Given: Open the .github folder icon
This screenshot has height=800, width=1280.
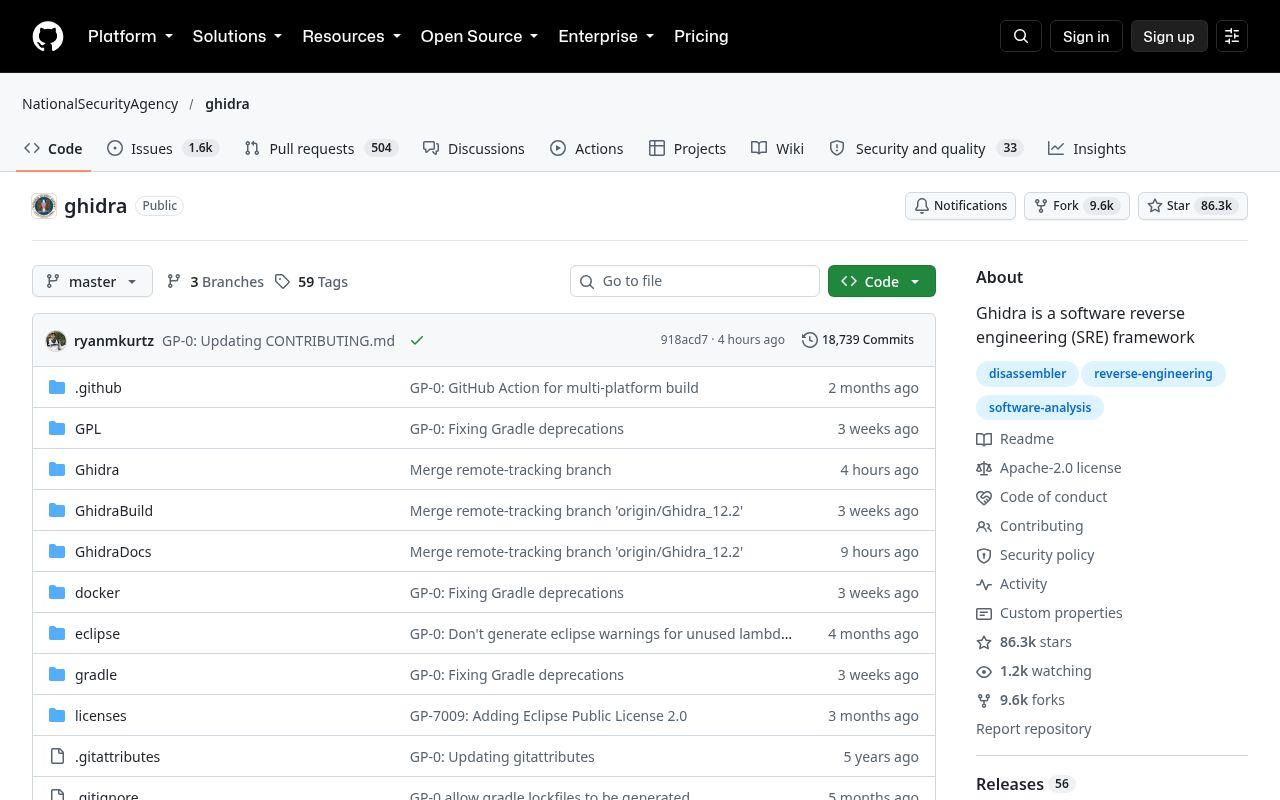Looking at the screenshot, I should point(57,387).
